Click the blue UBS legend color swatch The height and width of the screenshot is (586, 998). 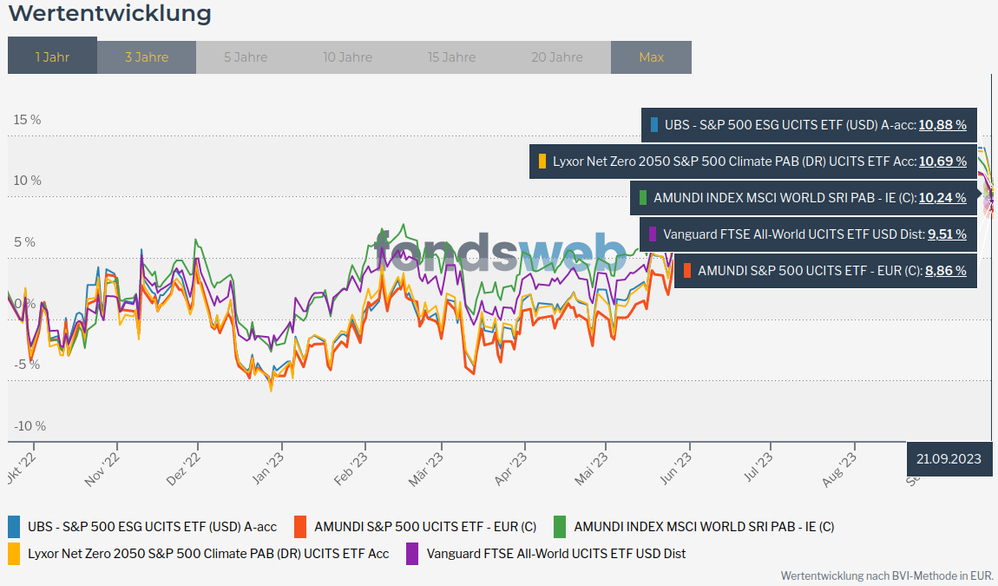[14, 526]
